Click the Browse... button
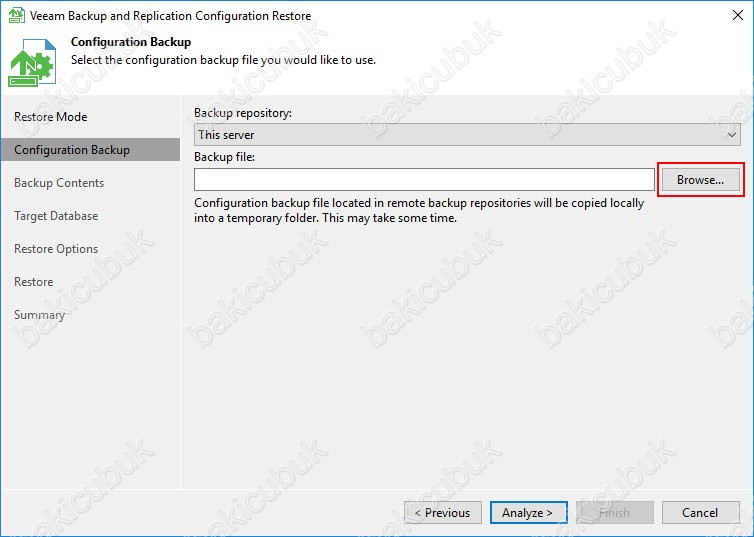The height and width of the screenshot is (537, 754). [x=701, y=180]
